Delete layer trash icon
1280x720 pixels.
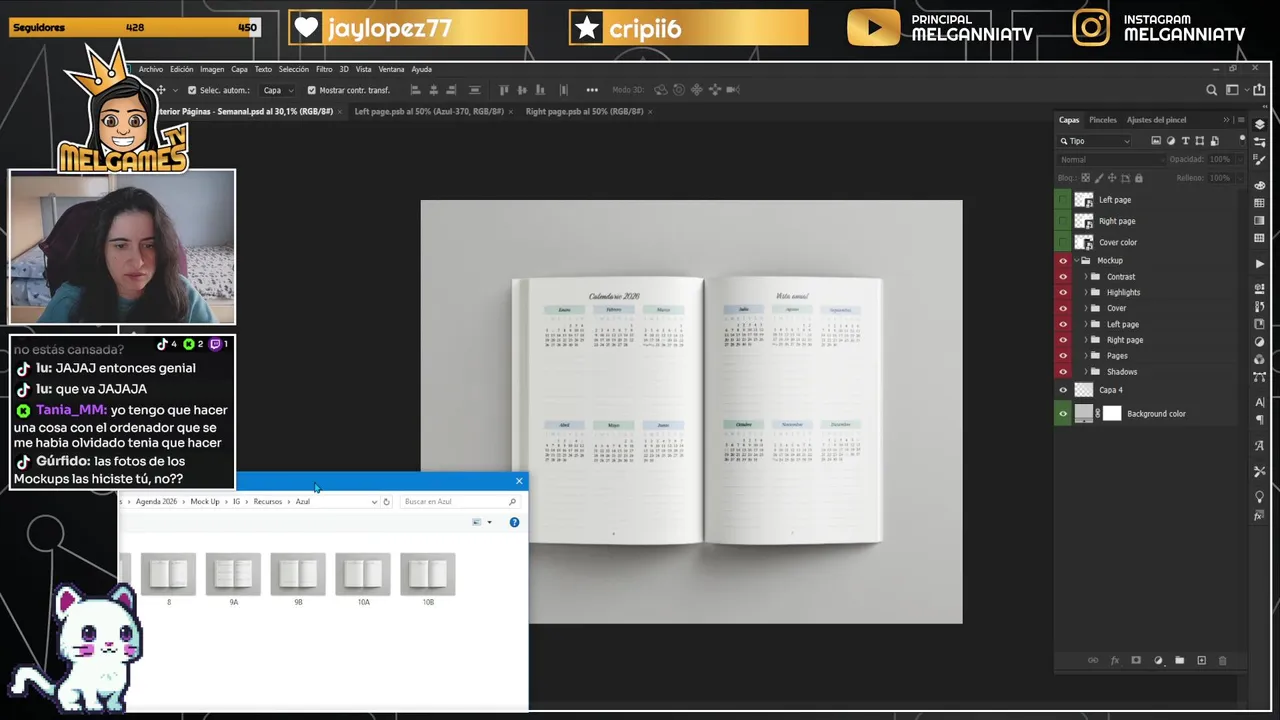click(1222, 661)
